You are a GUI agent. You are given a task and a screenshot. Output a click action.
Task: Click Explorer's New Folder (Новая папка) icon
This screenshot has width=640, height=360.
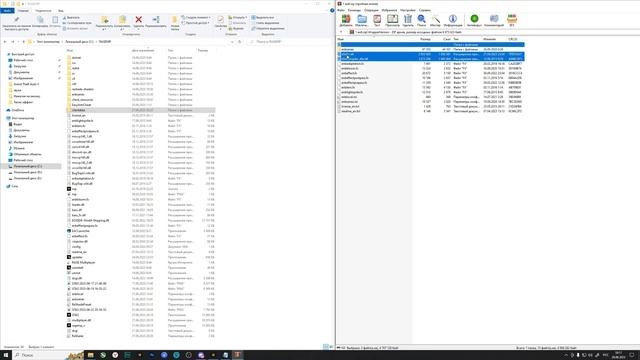click(x=175, y=23)
